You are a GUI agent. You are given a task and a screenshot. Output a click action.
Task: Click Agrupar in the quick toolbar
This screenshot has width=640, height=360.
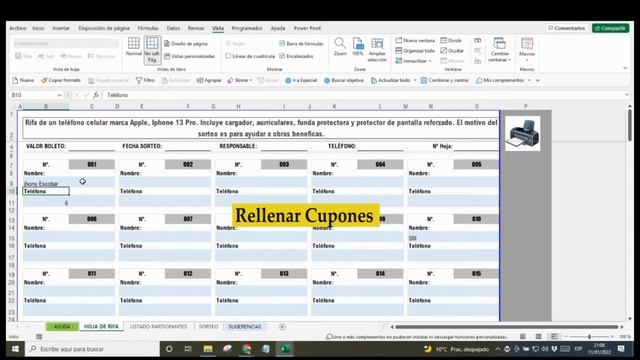[x=209, y=80]
